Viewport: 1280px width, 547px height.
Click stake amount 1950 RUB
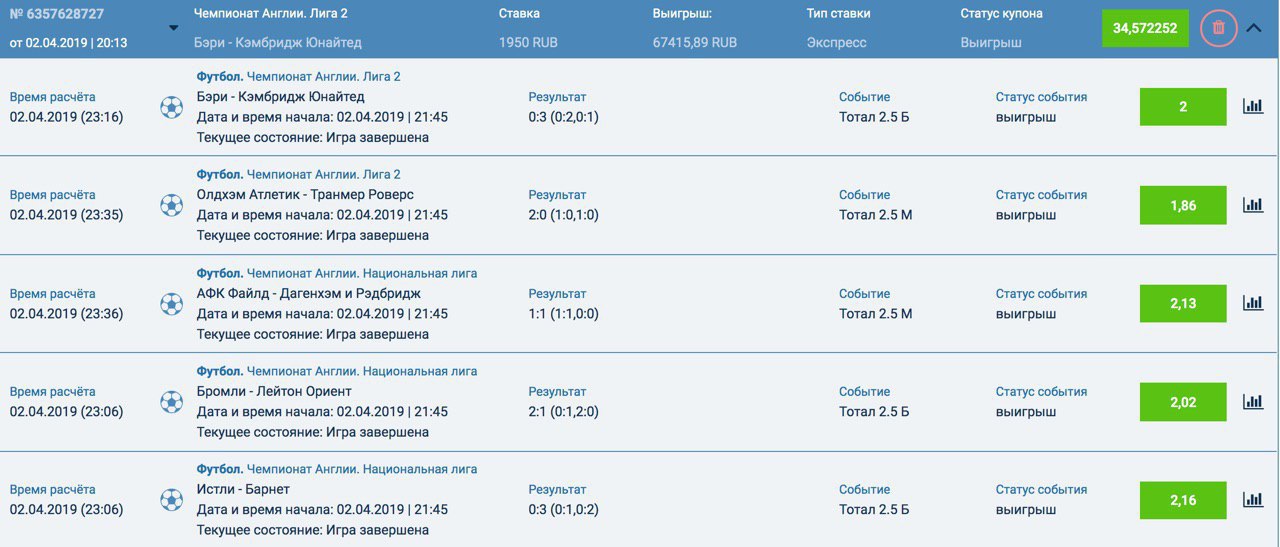tap(530, 43)
